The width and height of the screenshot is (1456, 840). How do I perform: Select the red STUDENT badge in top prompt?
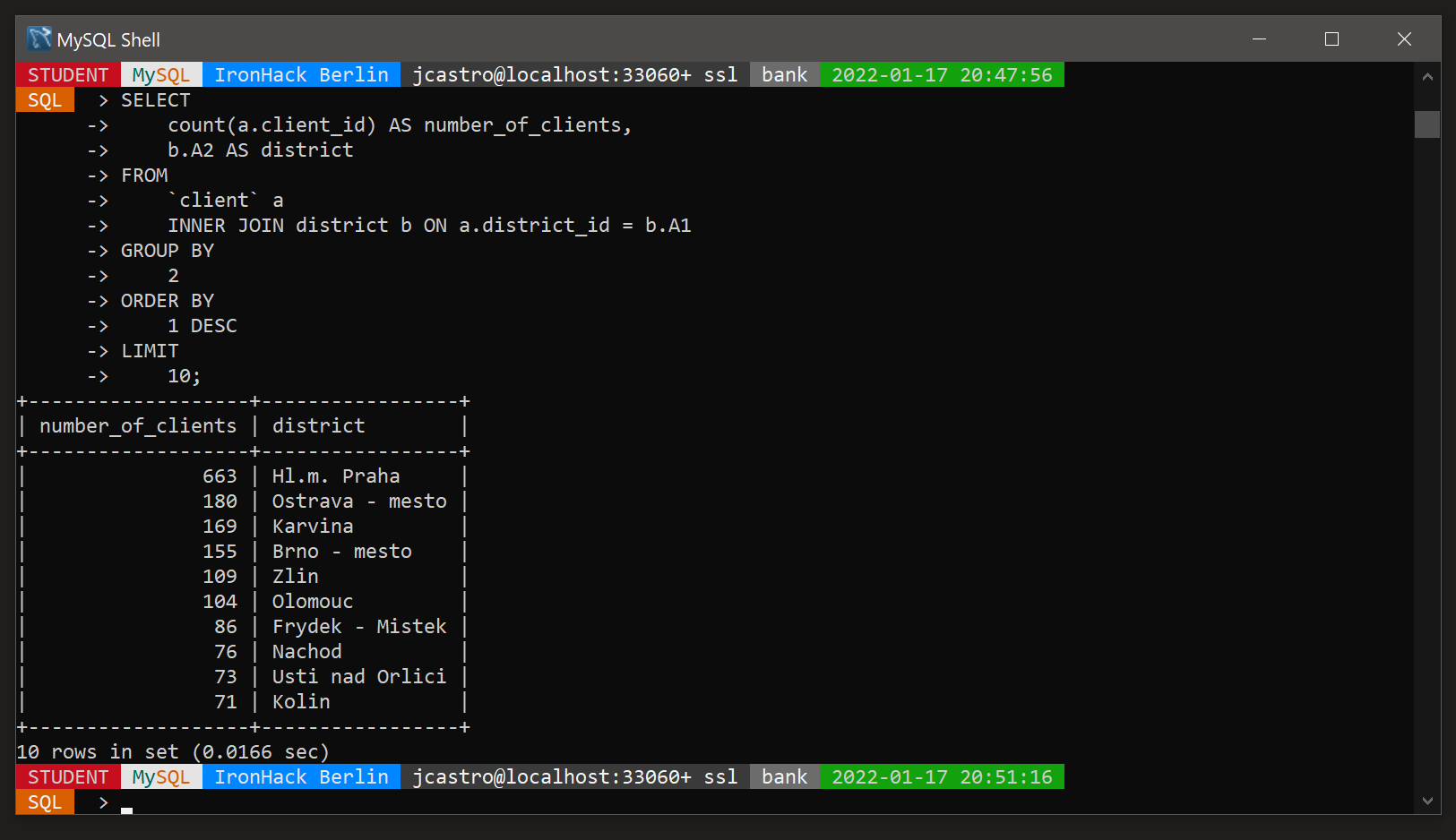coord(66,74)
